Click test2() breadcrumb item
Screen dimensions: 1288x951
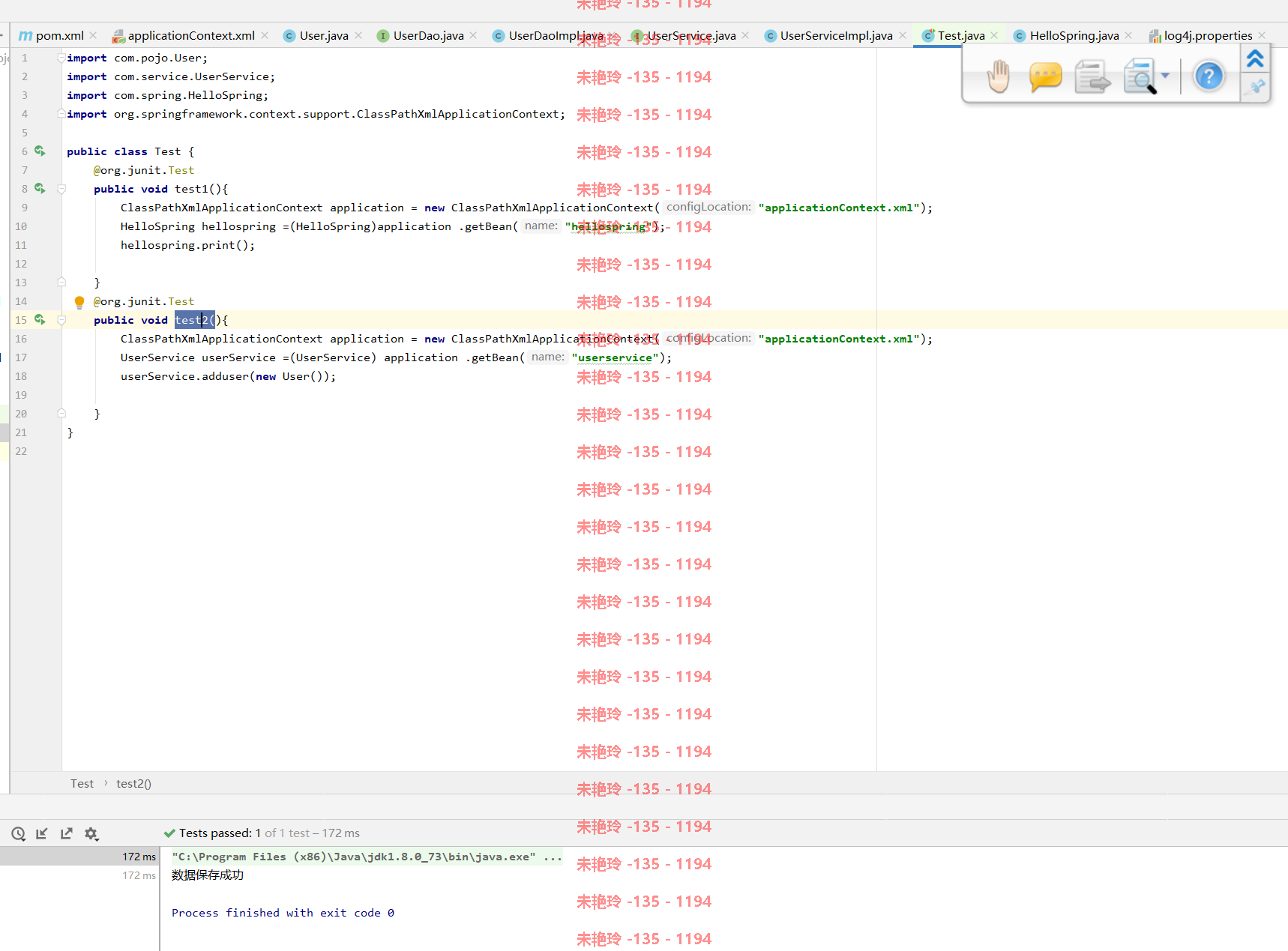point(133,783)
